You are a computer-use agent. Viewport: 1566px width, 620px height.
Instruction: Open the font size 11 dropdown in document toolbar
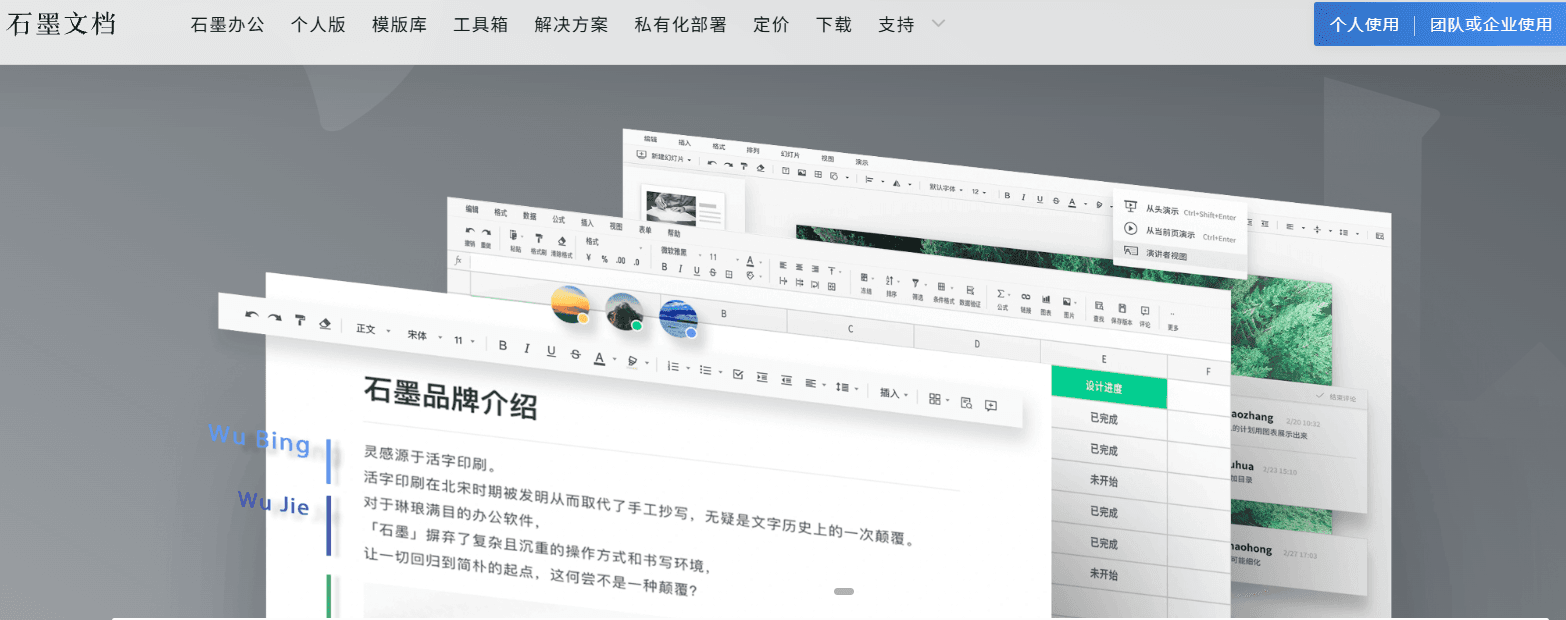464,340
